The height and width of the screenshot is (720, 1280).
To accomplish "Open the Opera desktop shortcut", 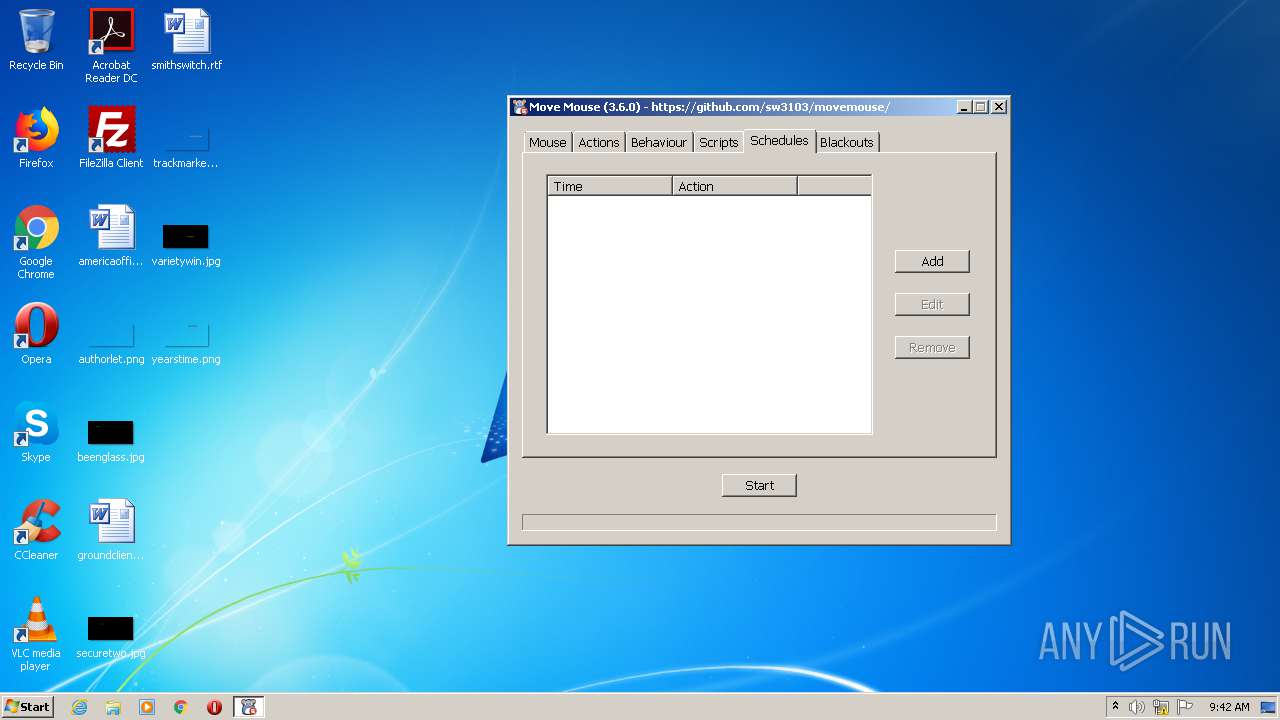I will pyautogui.click(x=36, y=334).
